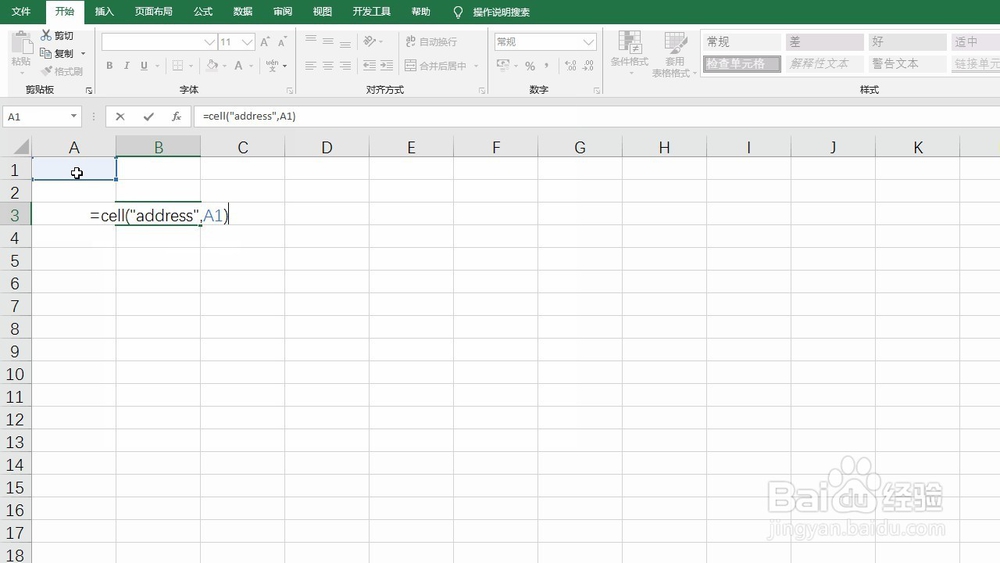Image resolution: width=1000 pixels, height=563 pixels.
Task: Open the File (文件) tab
Action: click(21, 11)
